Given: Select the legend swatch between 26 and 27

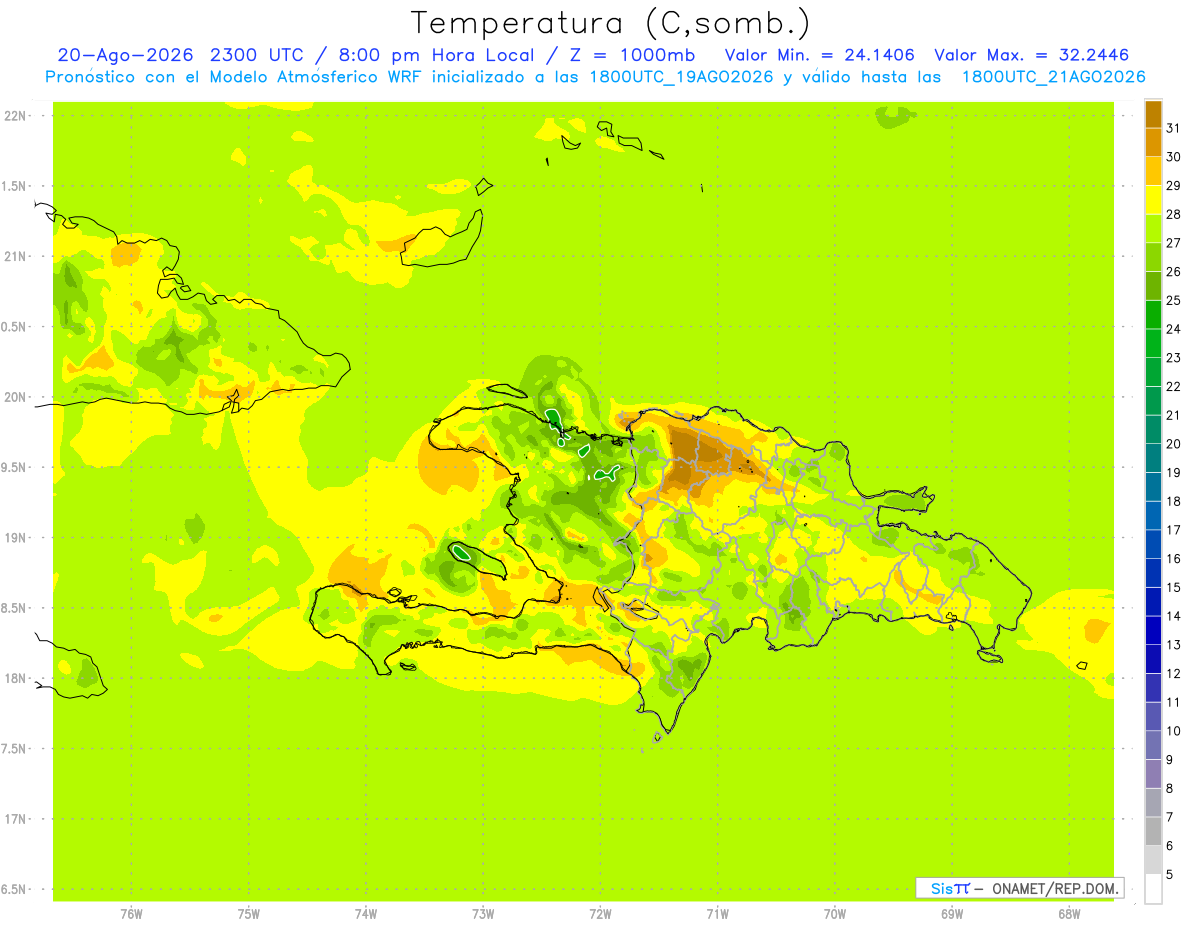Looking at the screenshot, I should point(1153,257).
